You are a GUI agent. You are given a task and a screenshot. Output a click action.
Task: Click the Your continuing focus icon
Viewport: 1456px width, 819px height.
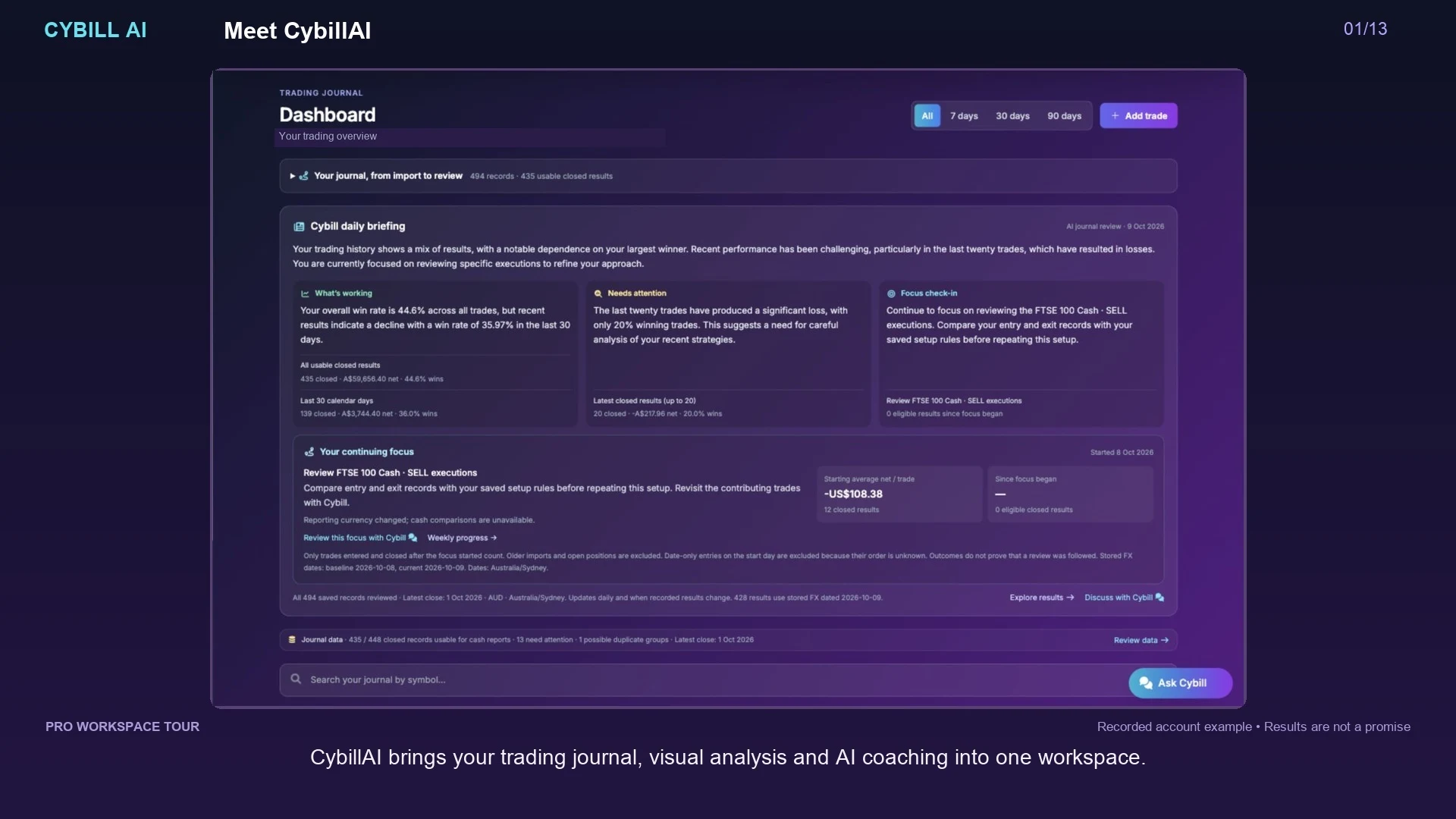pyautogui.click(x=309, y=452)
